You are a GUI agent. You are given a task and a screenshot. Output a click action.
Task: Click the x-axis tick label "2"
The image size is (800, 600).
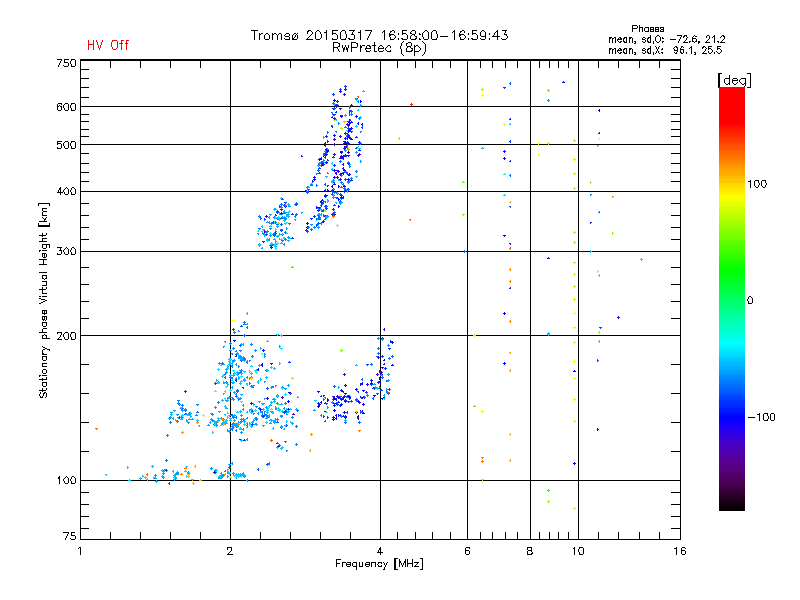point(230,551)
